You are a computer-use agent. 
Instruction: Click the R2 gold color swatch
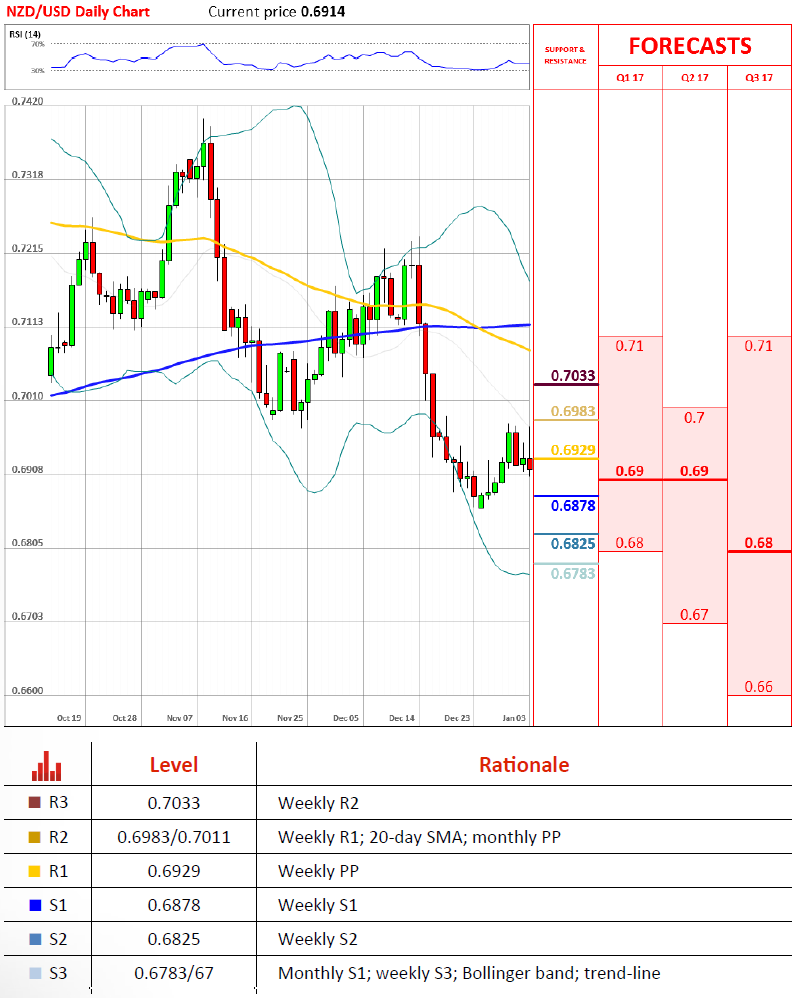(x=35, y=837)
